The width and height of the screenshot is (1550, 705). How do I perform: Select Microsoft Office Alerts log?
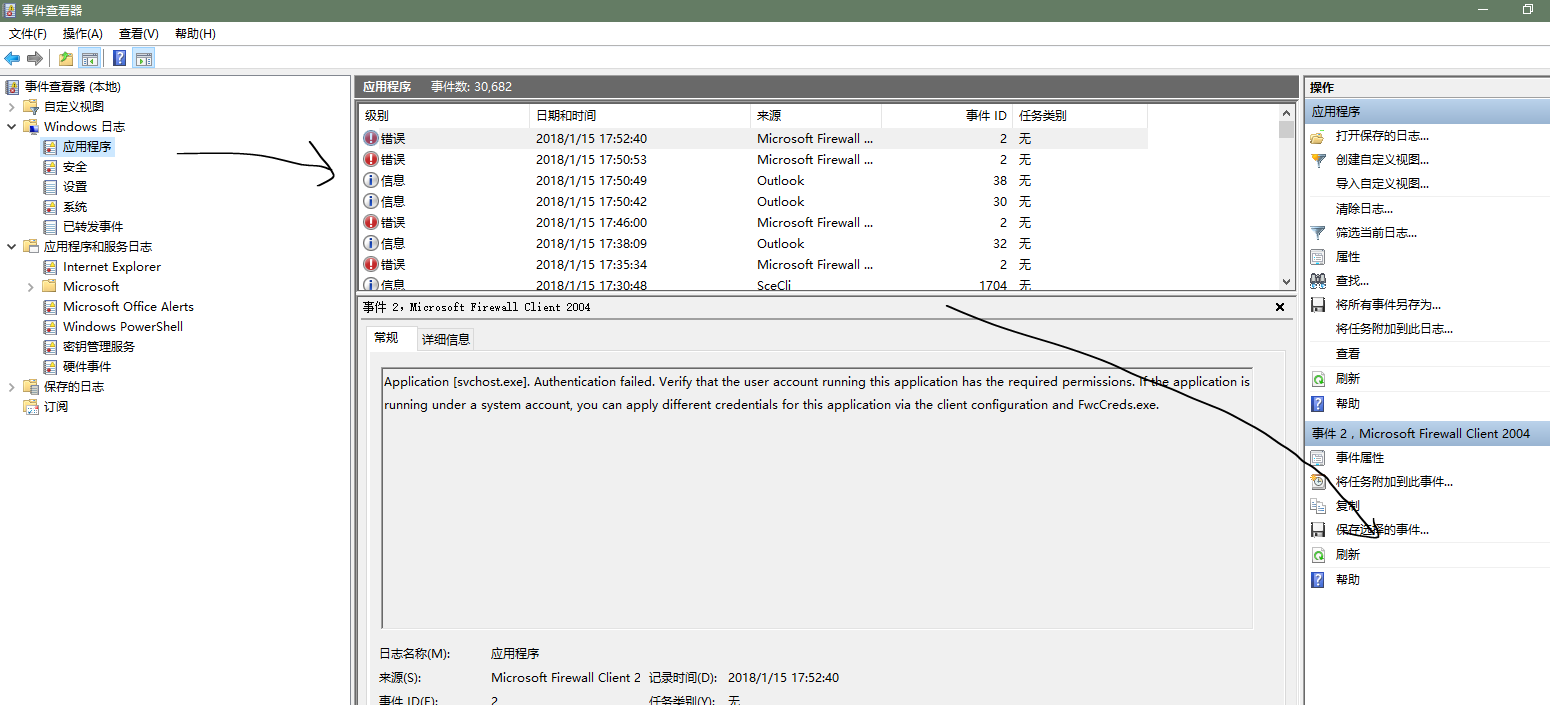[128, 307]
